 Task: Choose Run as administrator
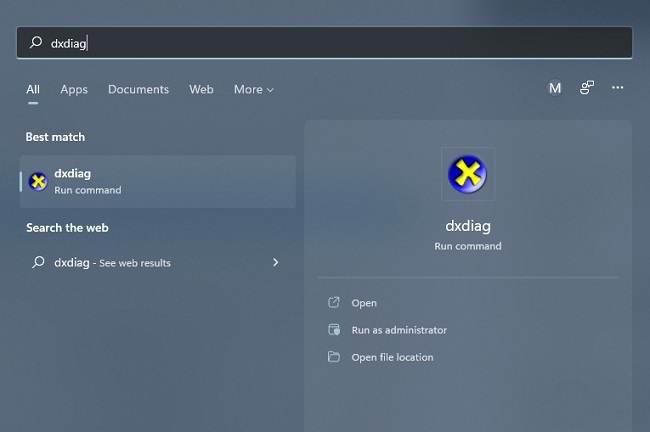pyautogui.click(x=399, y=330)
